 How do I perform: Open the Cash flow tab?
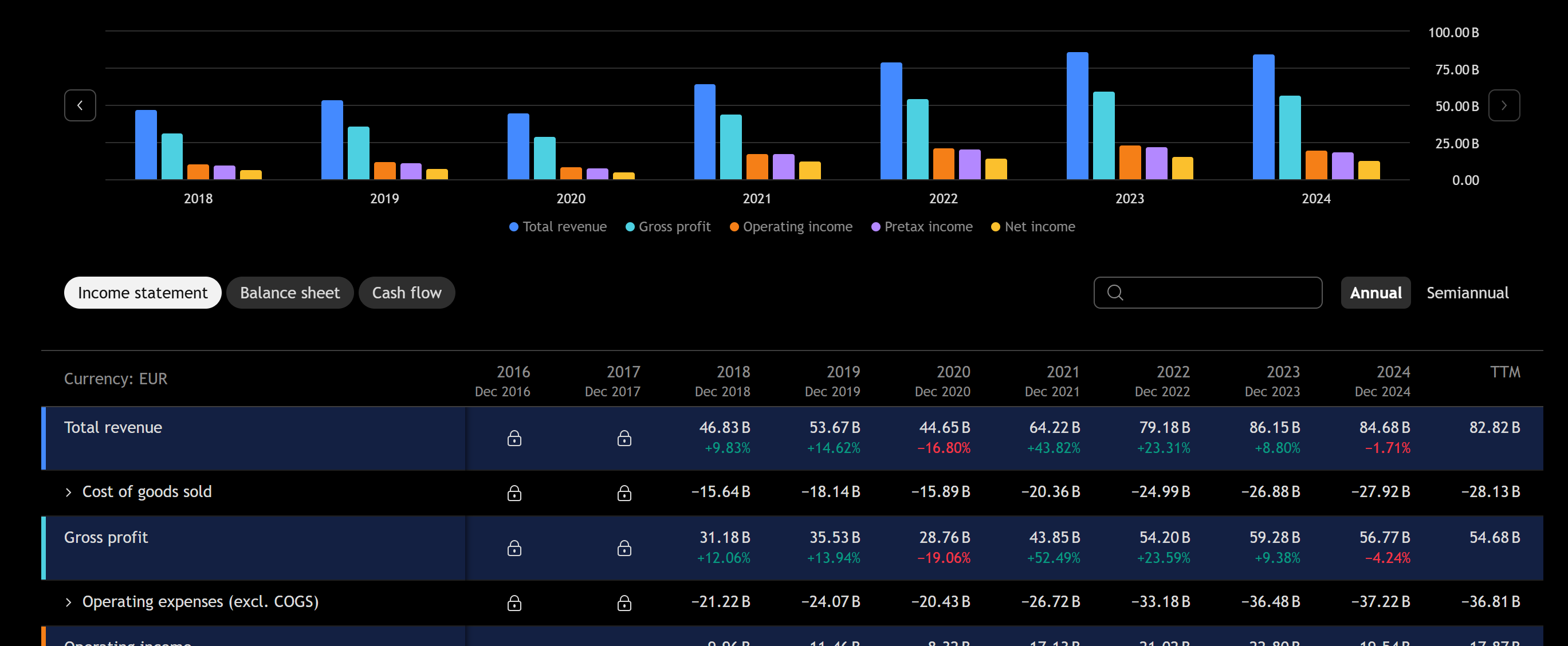[x=407, y=293]
